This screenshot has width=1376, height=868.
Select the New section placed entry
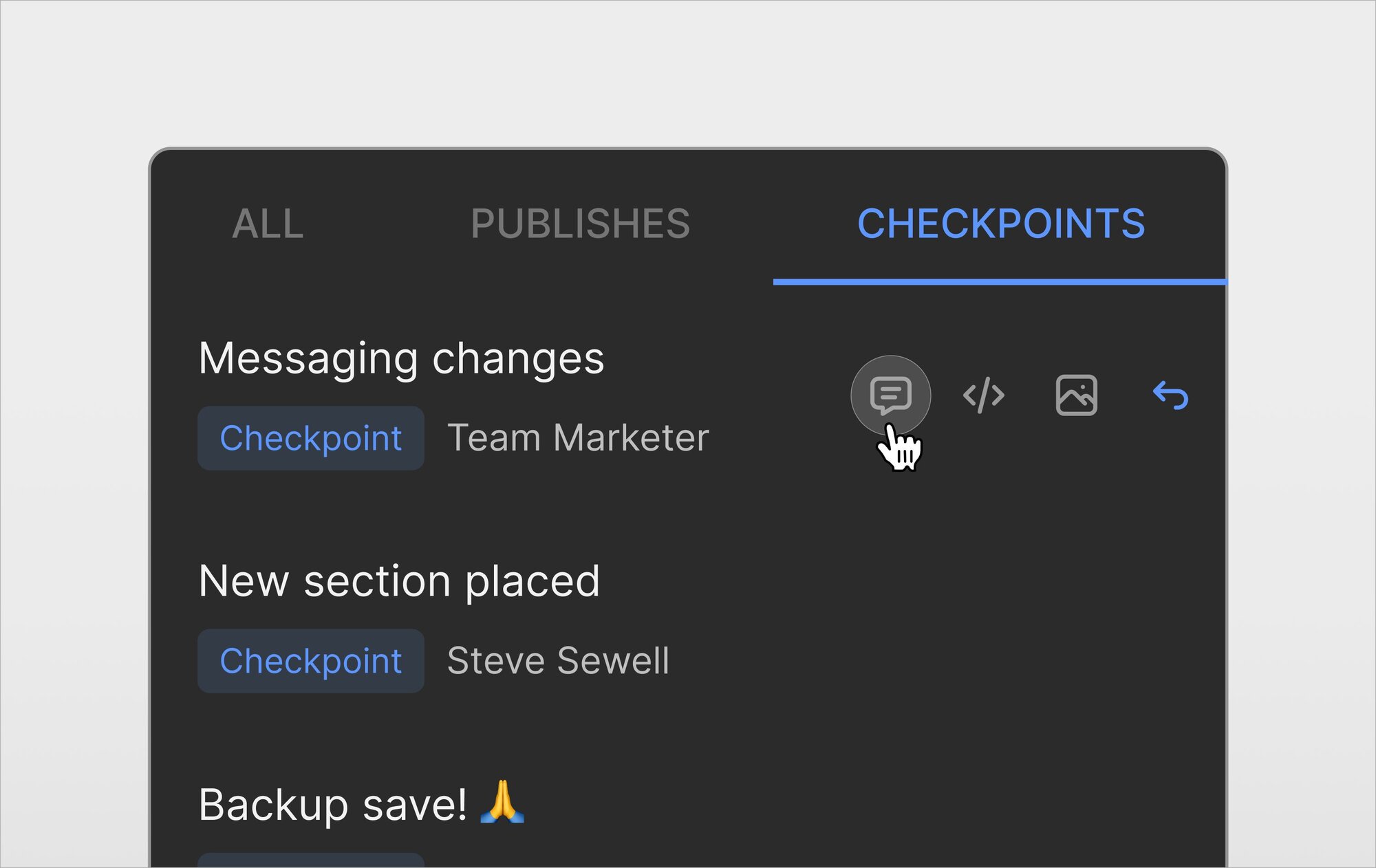coord(399,582)
